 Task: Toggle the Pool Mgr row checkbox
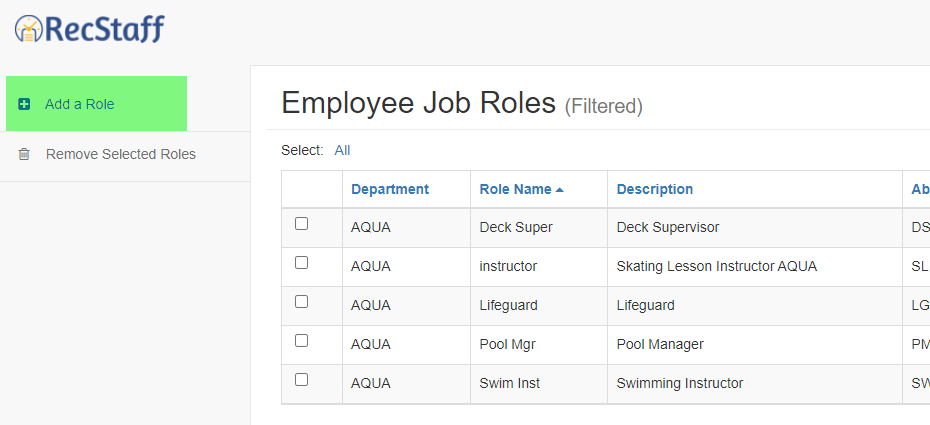(x=302, y=341)
